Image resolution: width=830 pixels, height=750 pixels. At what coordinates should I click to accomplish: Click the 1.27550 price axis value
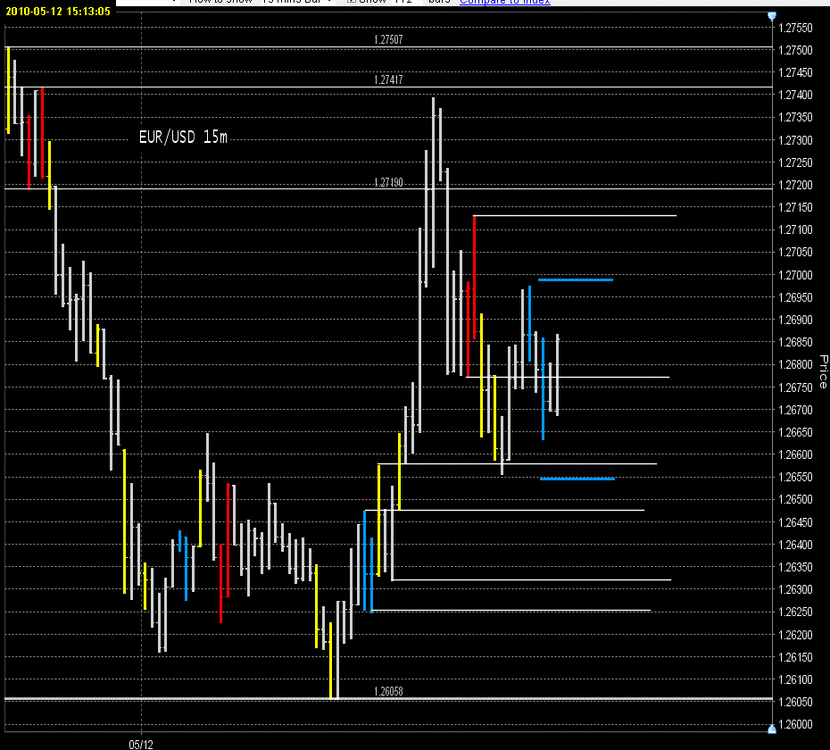pos(795,28)
